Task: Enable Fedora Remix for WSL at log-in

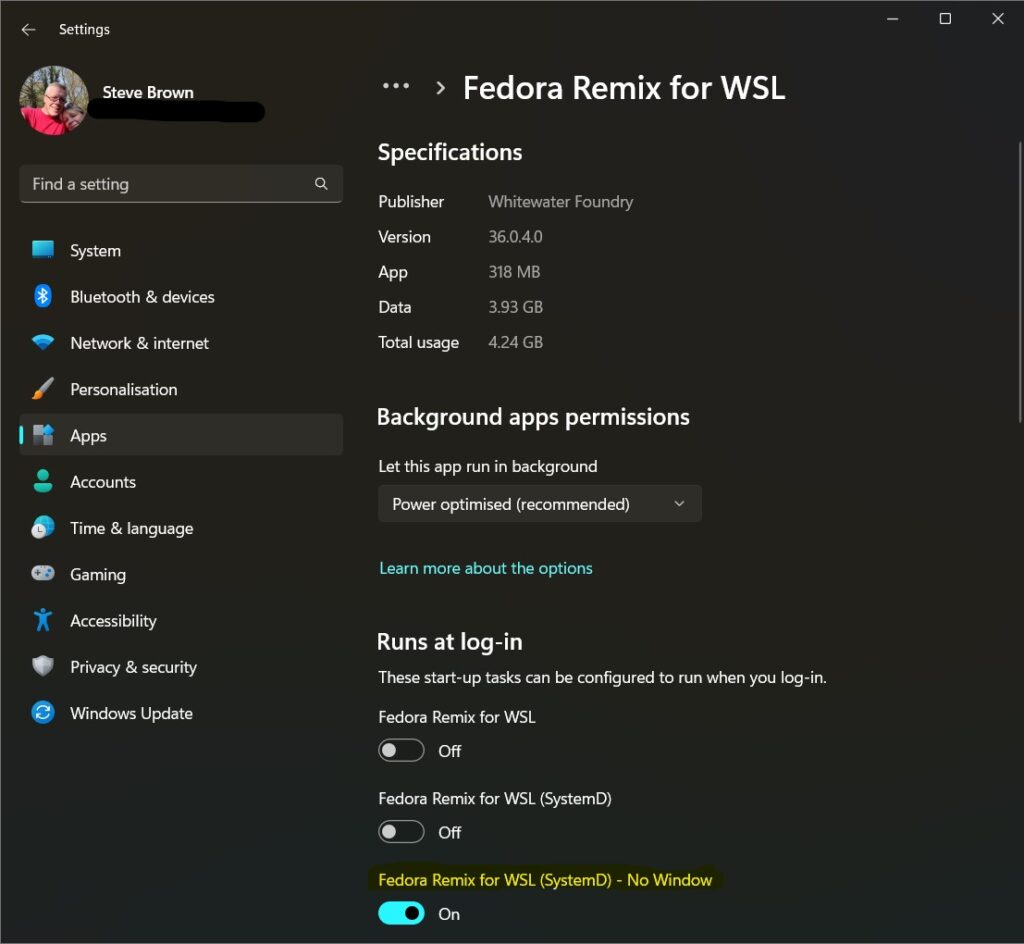Action: 401,750
